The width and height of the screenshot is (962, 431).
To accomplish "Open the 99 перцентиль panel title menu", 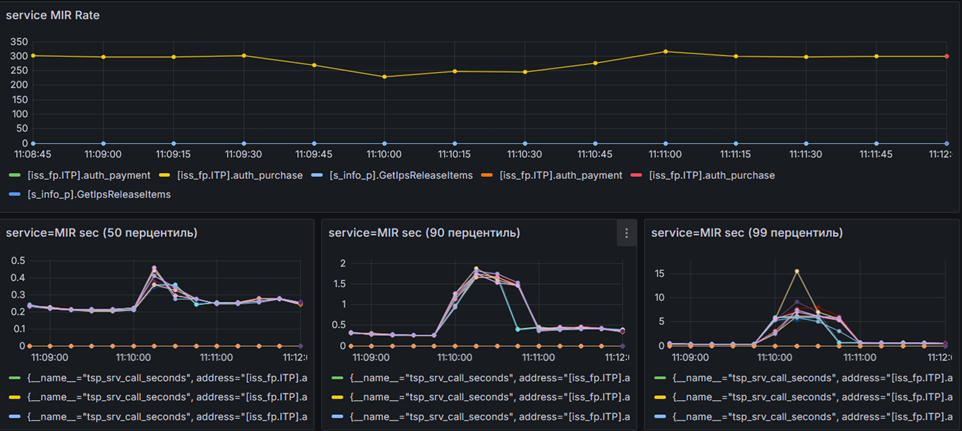I will point(747,233).
